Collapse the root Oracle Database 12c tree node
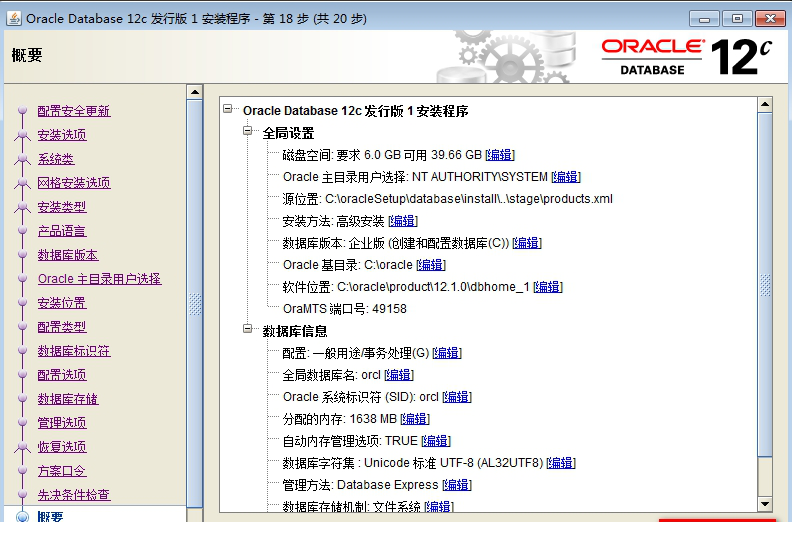The width and height of the screenshot is (792, 542). coord(228,108)
